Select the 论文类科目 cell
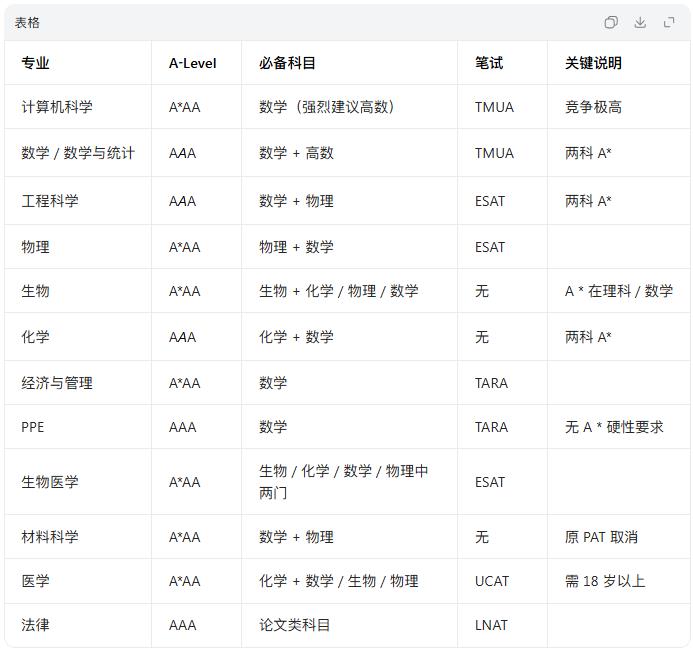Image resolution: width=693 pixels, height=652 pixels. 294,625
